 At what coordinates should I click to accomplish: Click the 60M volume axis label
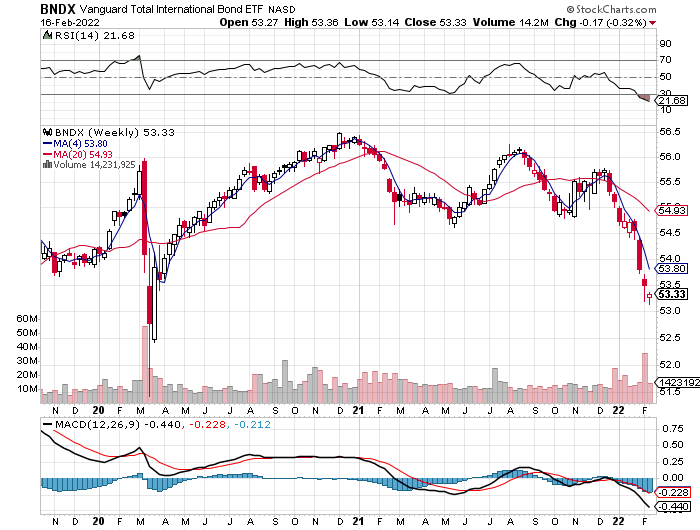27,319
